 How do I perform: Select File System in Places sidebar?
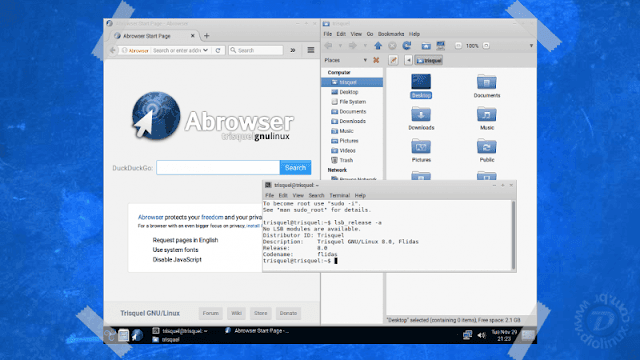[x=352, y=102]
